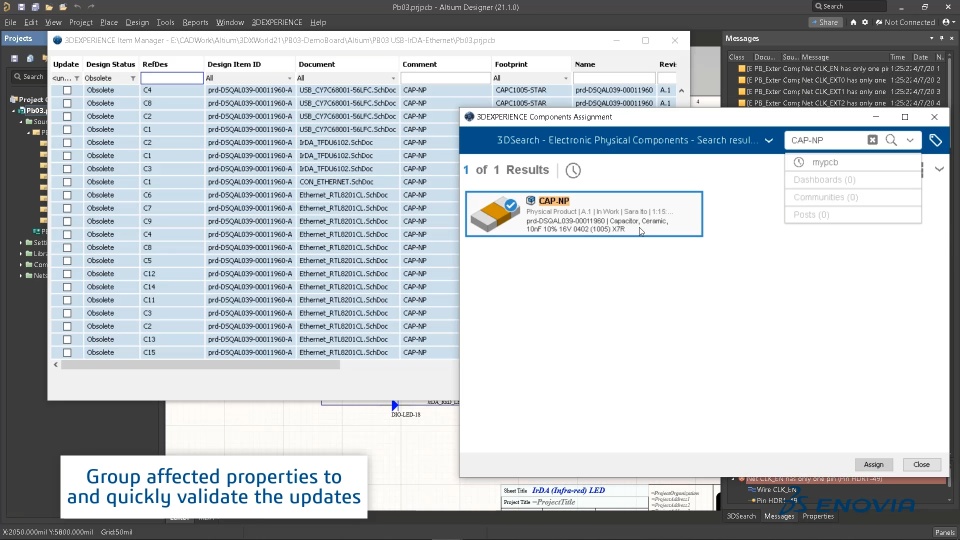Check the Update box for the C15 row
Viewport: 960px width, 540px height.
(x=67, y=353)
